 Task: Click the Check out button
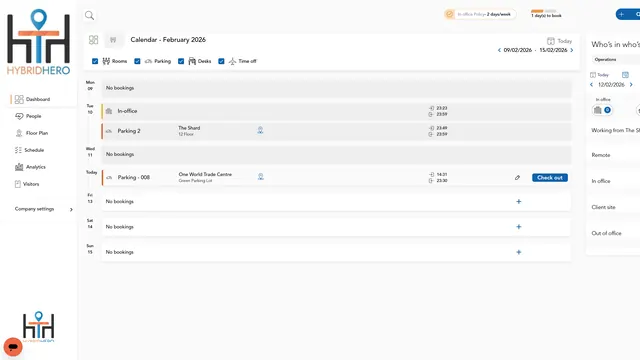point(550,178)
